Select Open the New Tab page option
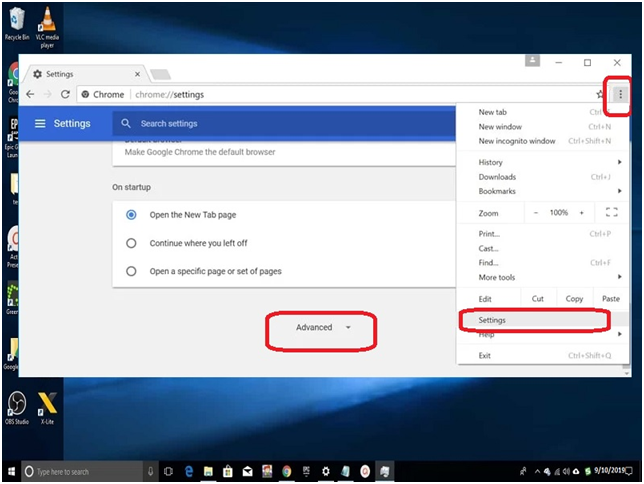The height and width of the screenshot is (484, 644). pos(131,215)
